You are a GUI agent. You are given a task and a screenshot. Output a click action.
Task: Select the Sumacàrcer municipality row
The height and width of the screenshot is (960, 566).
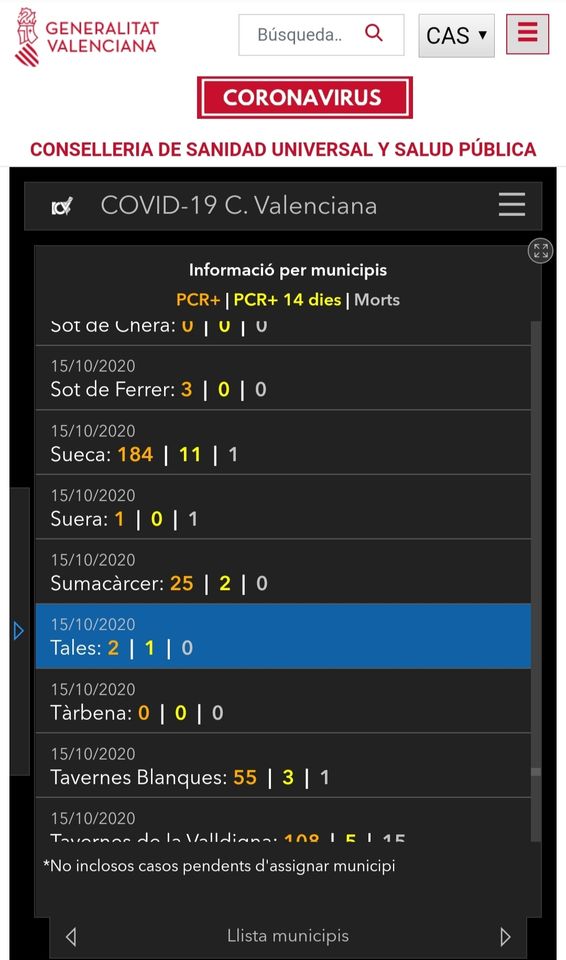[x=283, y=571]
